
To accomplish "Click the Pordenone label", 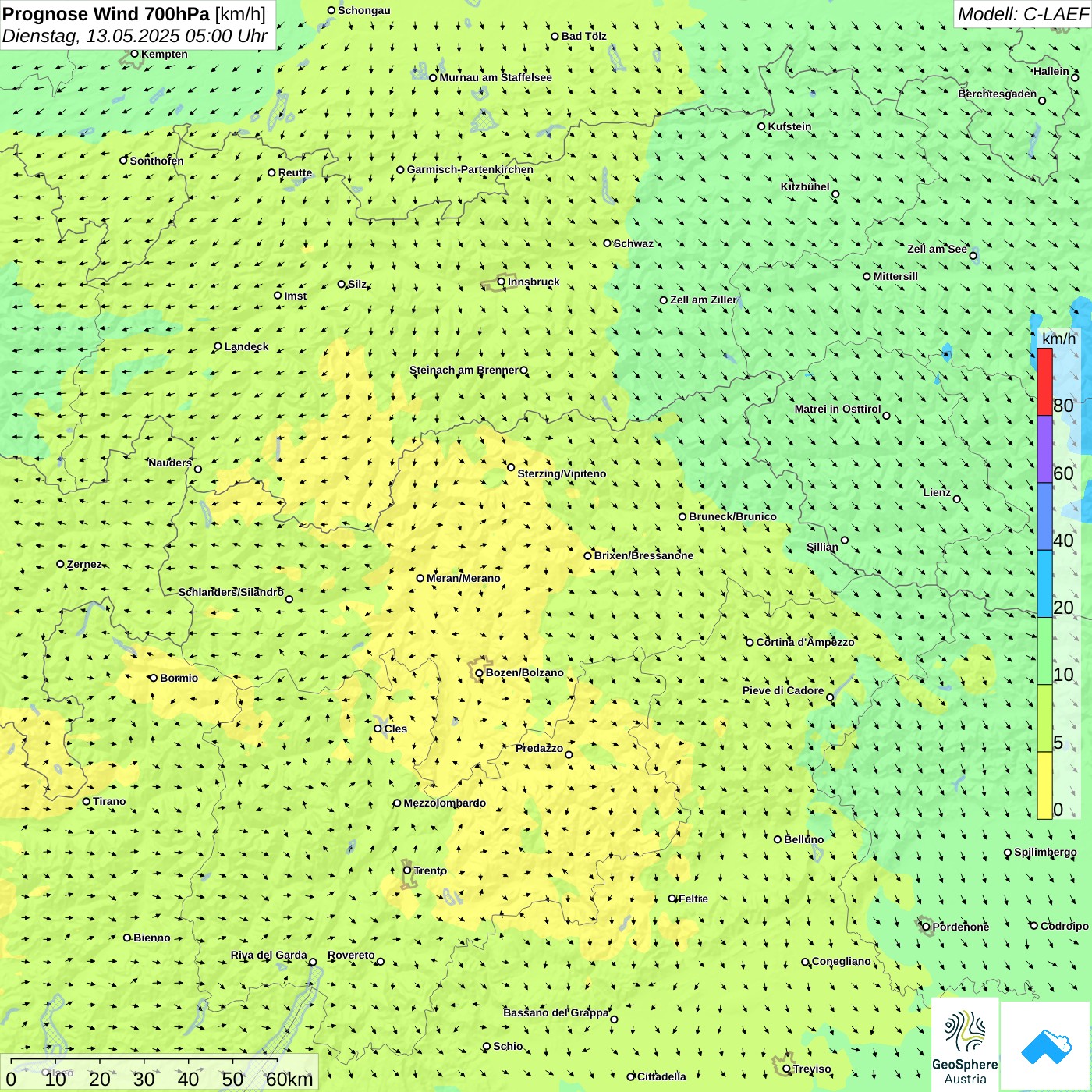I will [961, 927].
